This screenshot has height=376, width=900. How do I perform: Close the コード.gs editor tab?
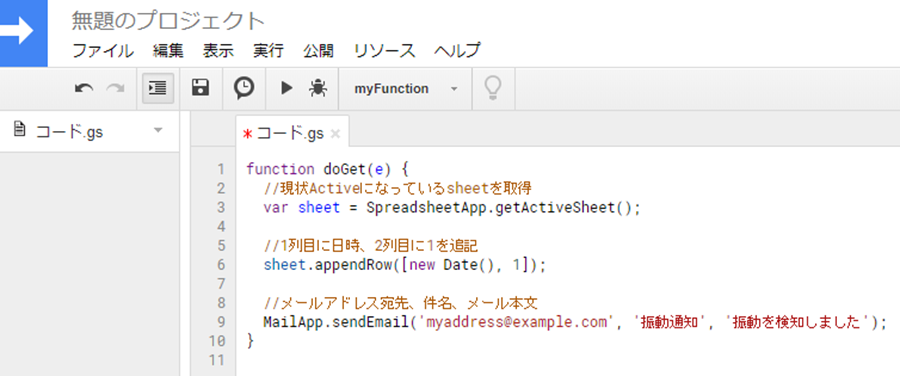pyautogui.click(x=336, y=134)
